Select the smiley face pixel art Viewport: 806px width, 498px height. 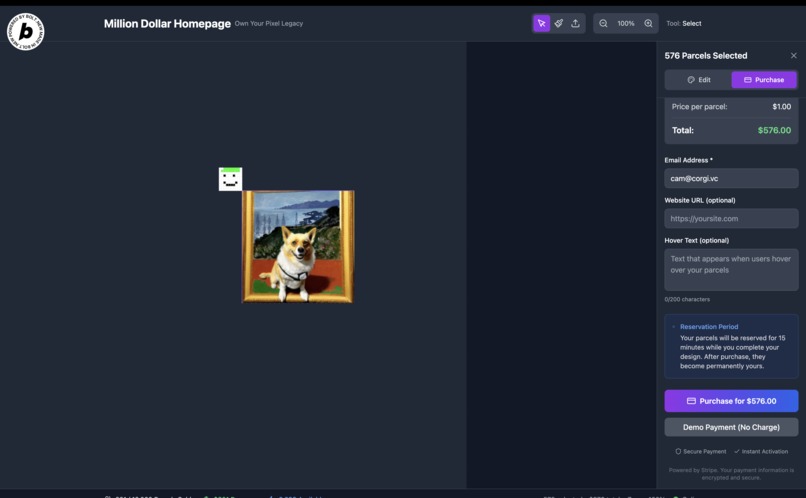coord(230,179)
